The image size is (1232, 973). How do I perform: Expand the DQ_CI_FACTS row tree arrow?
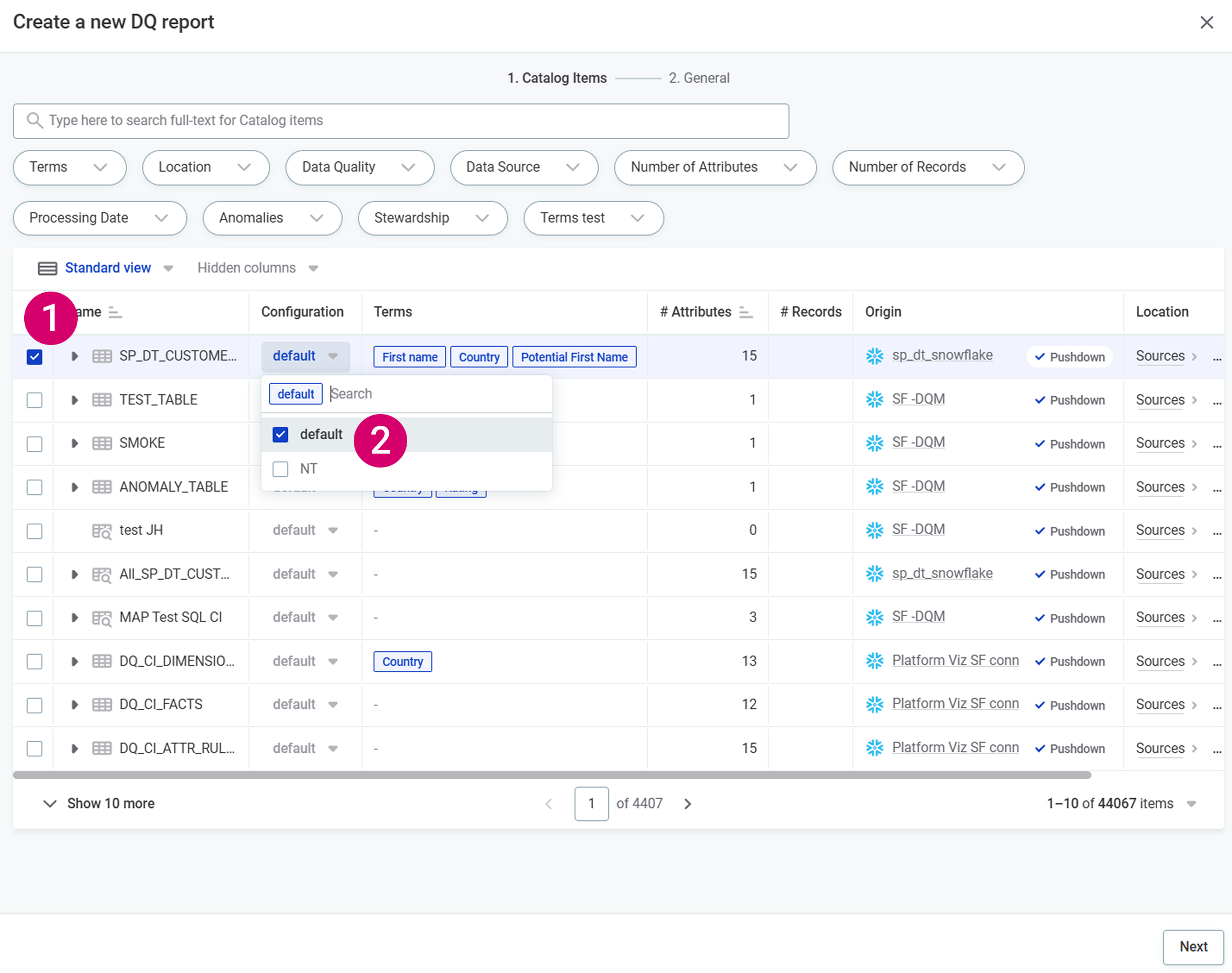pyautogui.click(x=74, y=705)
